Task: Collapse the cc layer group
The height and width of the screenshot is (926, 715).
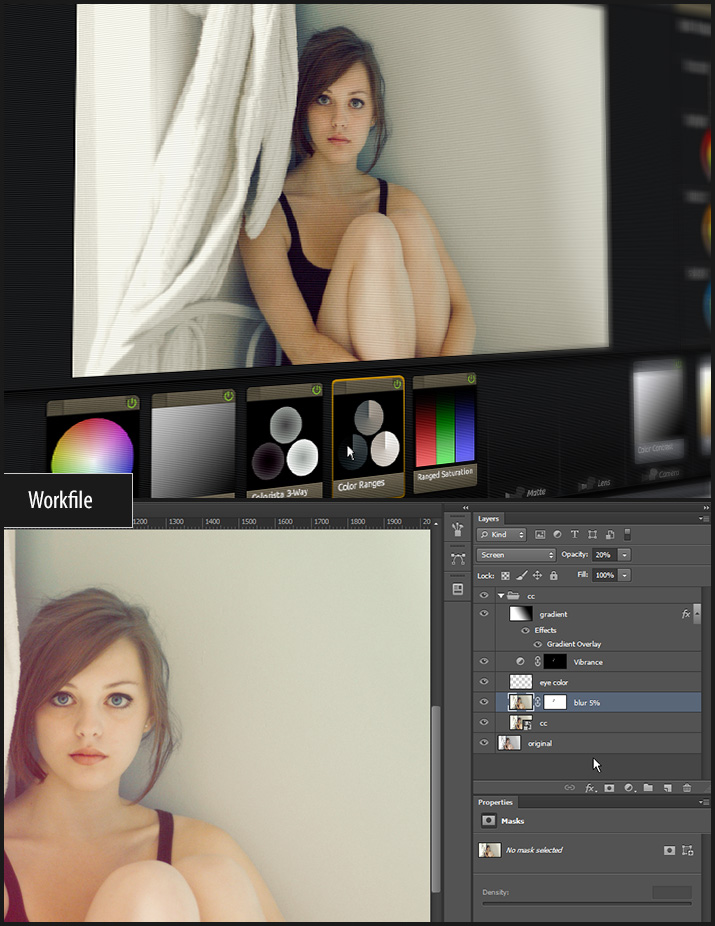Action: [501, 596]
